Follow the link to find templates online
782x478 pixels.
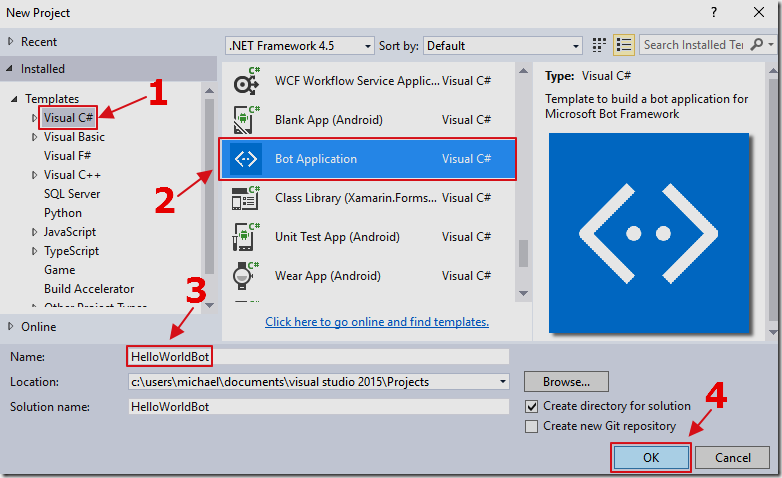click(x=377, y=322)
